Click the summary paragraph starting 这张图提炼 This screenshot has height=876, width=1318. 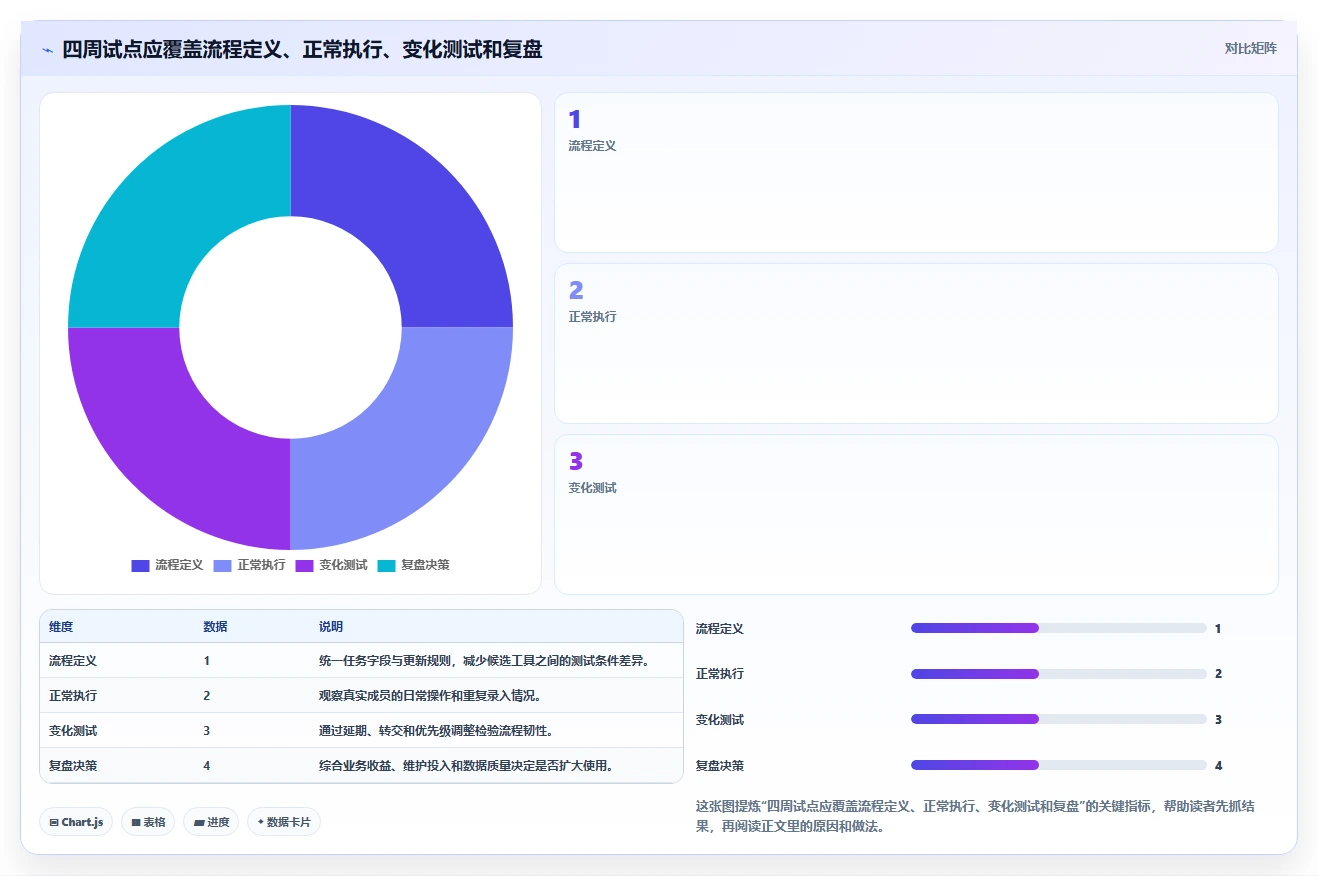click(x=975, y=817)
